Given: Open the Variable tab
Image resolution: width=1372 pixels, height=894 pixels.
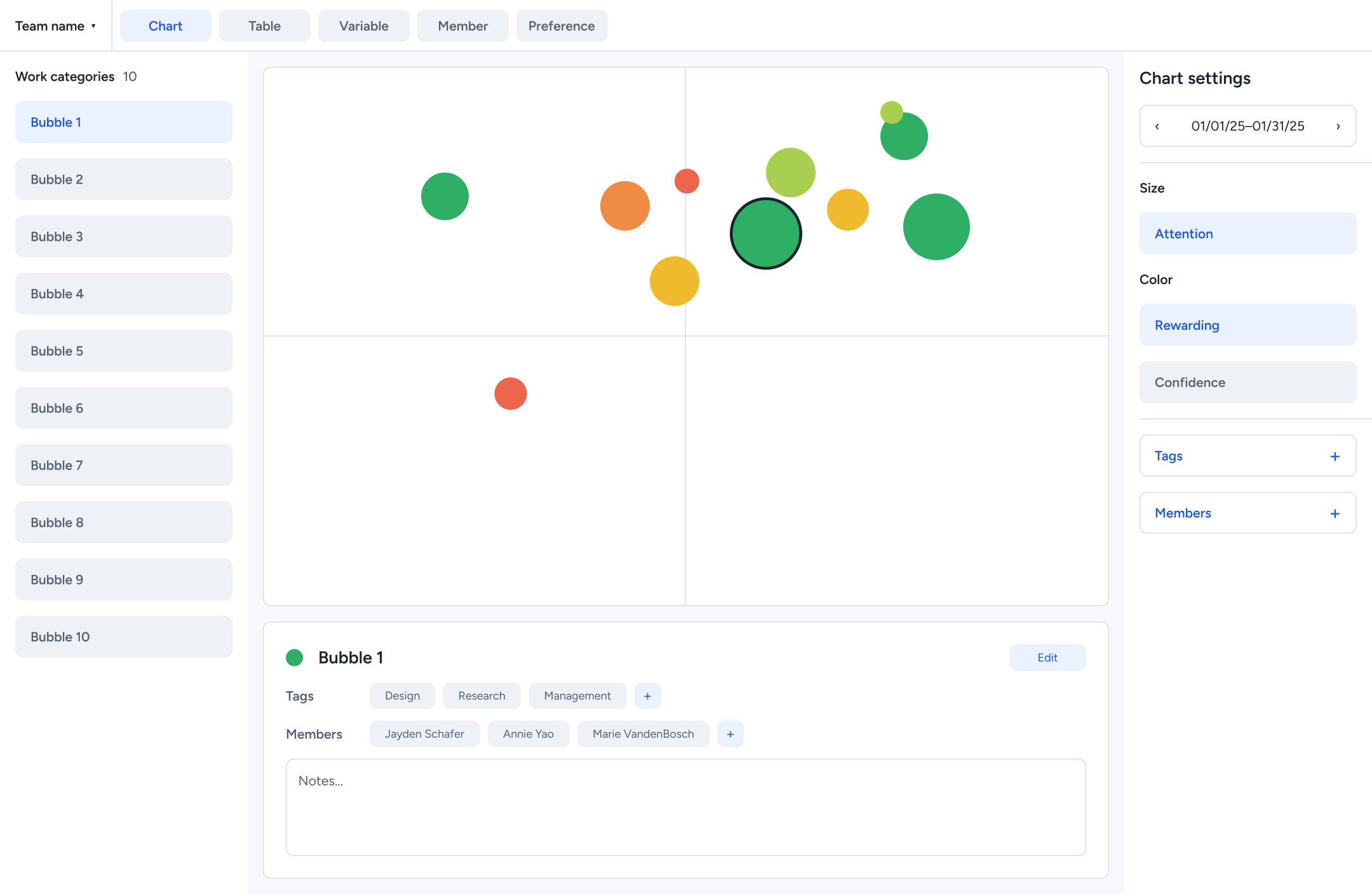Looking at the screenshot, I should pyautogui.click(x=363, y=26).
